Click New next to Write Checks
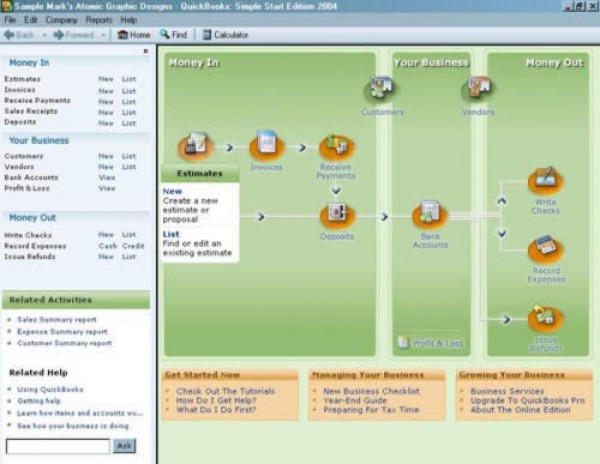This screenshot has width=600, height=464. pos(106,234)
